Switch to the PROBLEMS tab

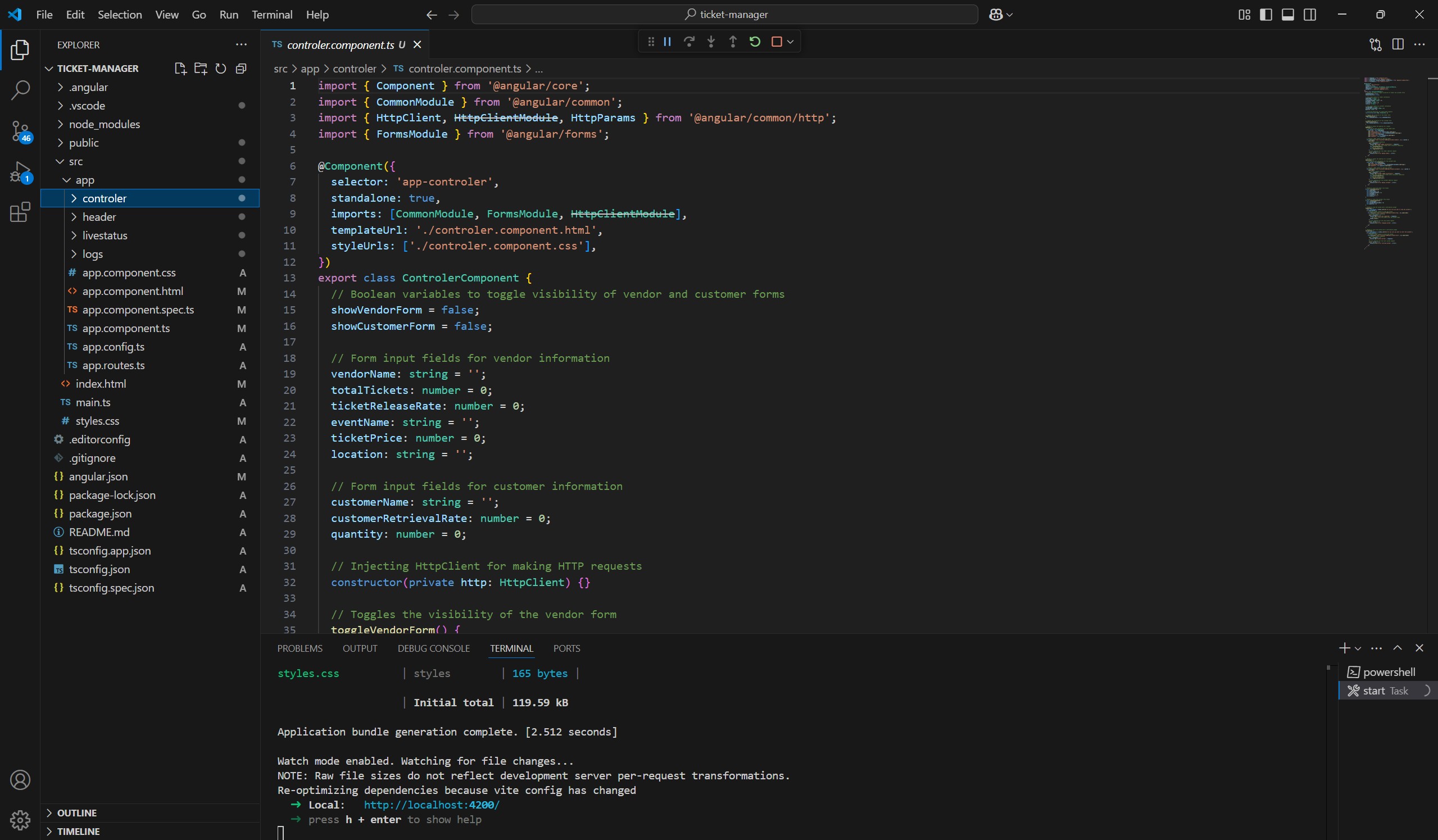point(300,648)
